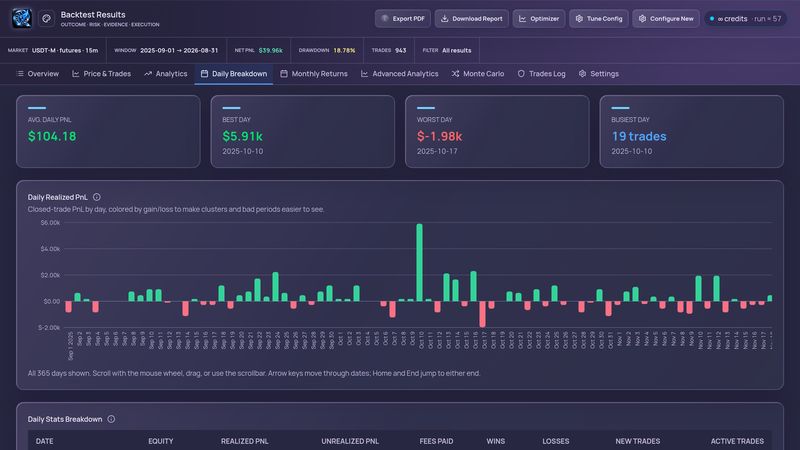The height and width of the screenshot is (450, 800).
Task: Click the FILTER All results field
Action: click(x=447, y=51)
